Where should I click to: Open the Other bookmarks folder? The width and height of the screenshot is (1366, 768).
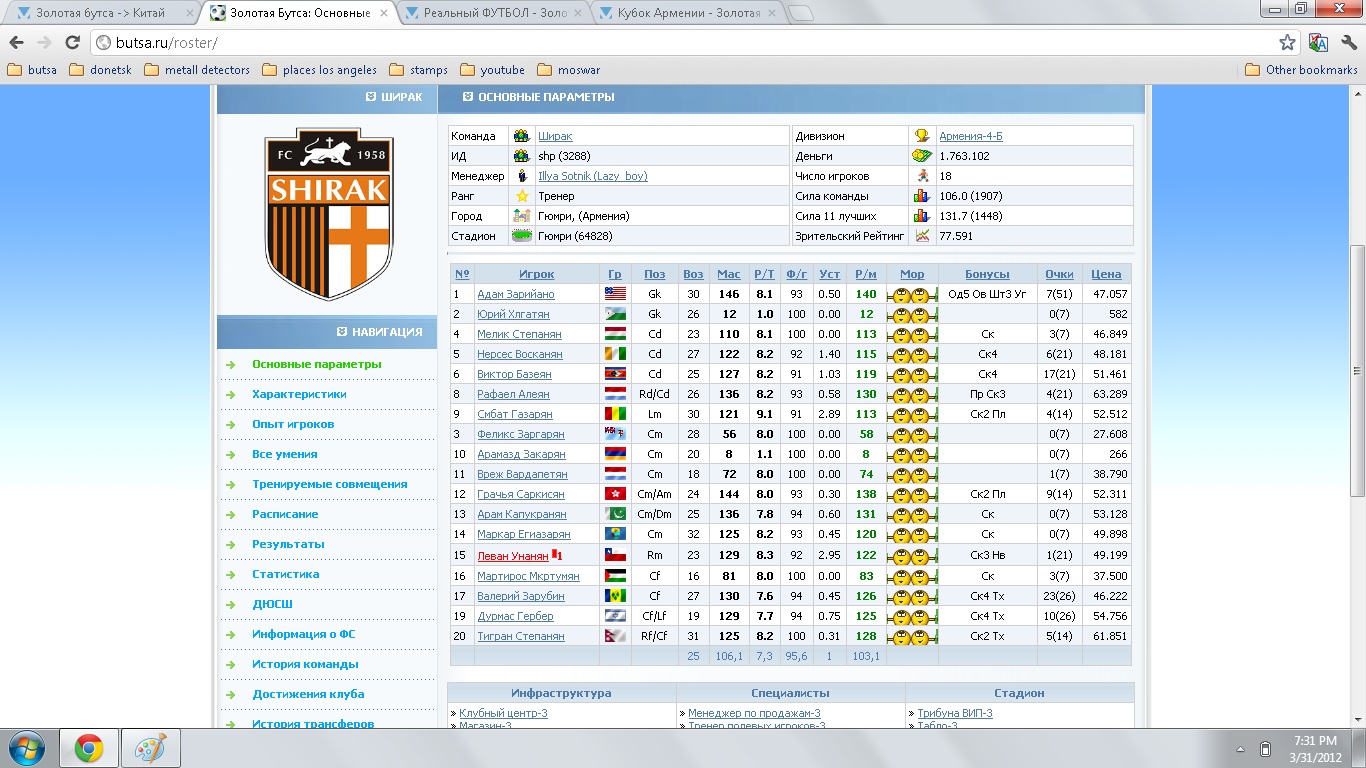[x=1301, y=70]
